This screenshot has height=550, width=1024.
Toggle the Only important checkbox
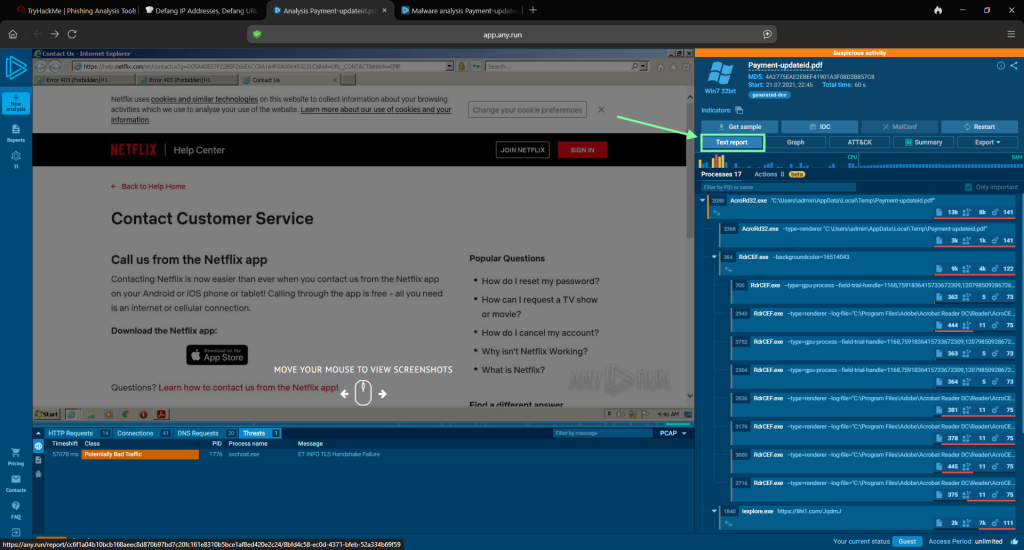(967, 187)
